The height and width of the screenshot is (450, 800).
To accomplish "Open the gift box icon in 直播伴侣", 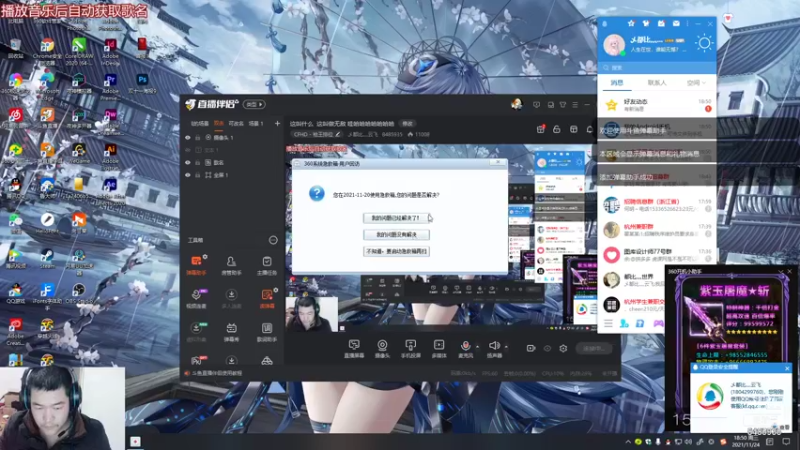I will point(540,129).
